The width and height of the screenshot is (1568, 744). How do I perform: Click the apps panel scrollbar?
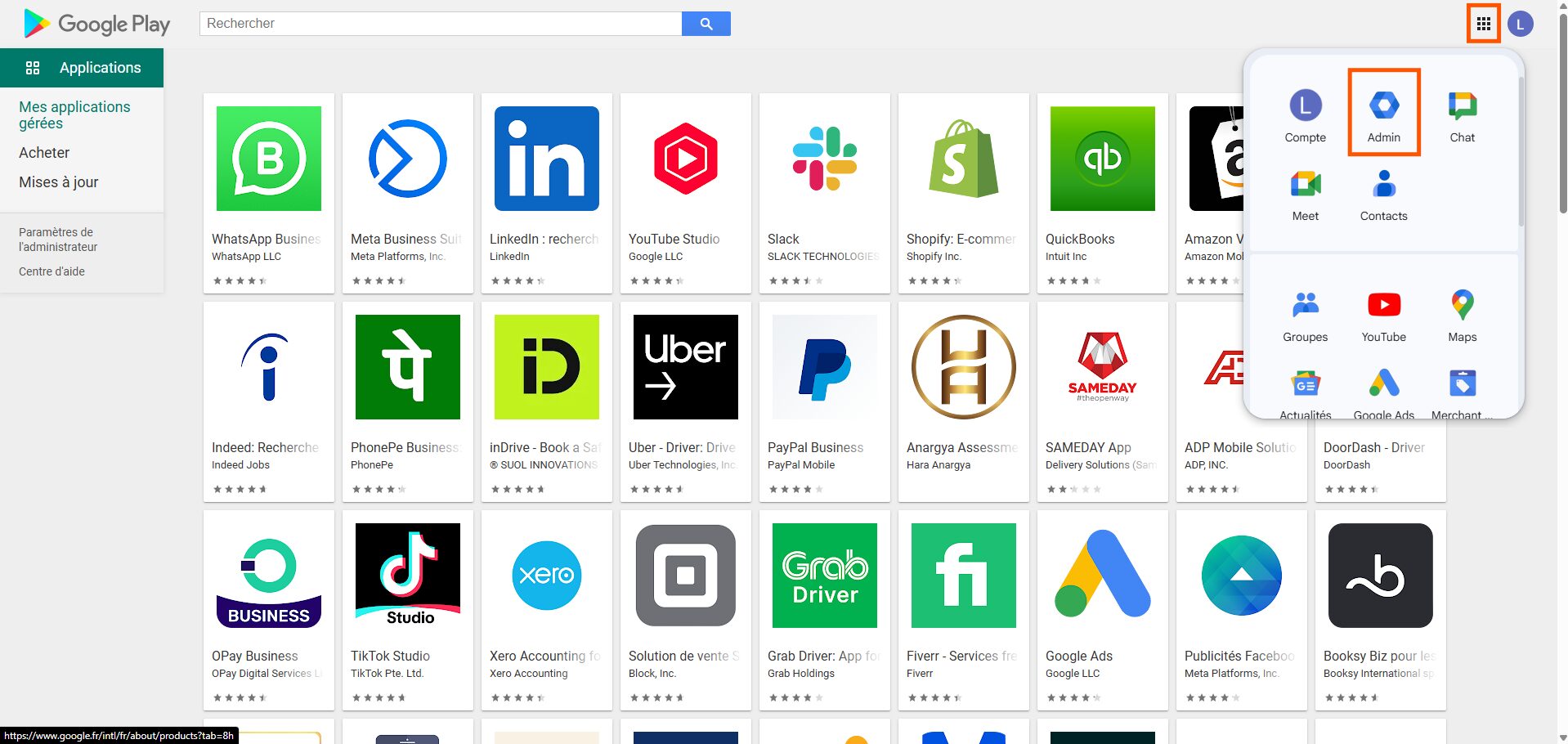1521,151
